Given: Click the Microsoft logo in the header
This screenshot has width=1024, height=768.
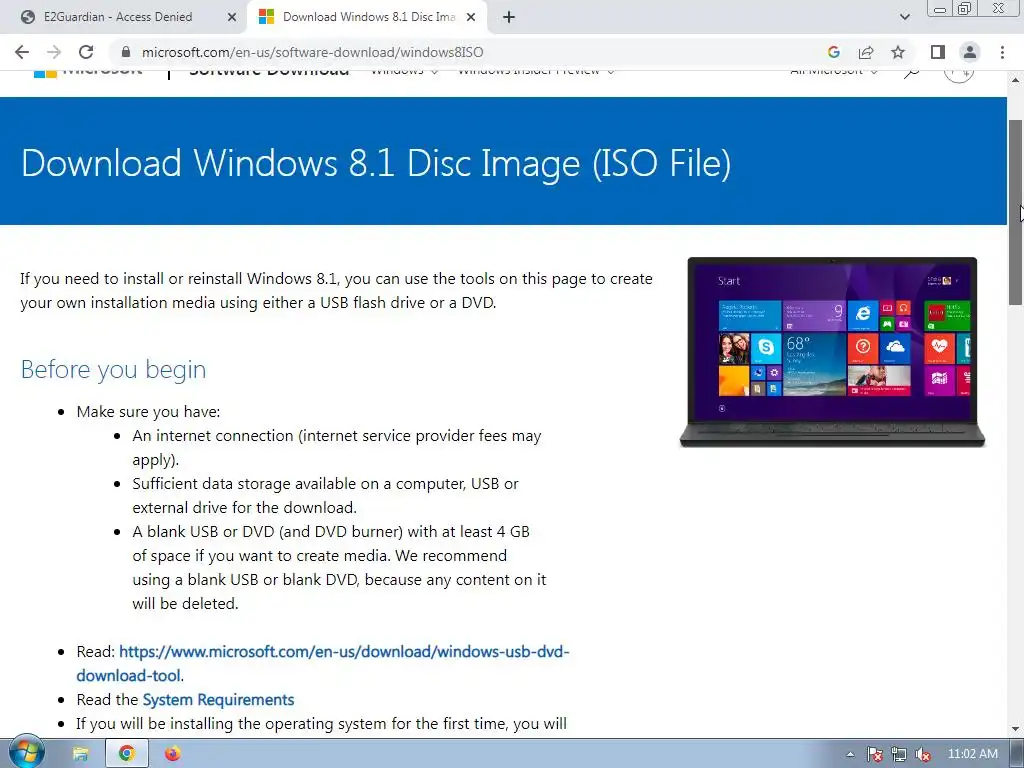Looking at the screenshot, I should (x=88, y=71).
